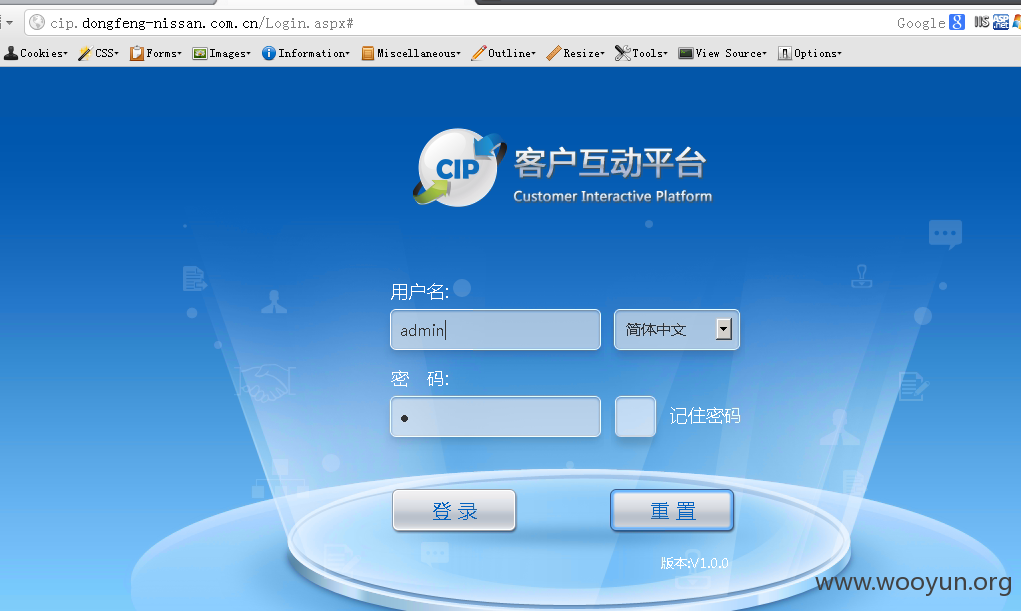Click the Resize ruler icon

coord(553,53)
